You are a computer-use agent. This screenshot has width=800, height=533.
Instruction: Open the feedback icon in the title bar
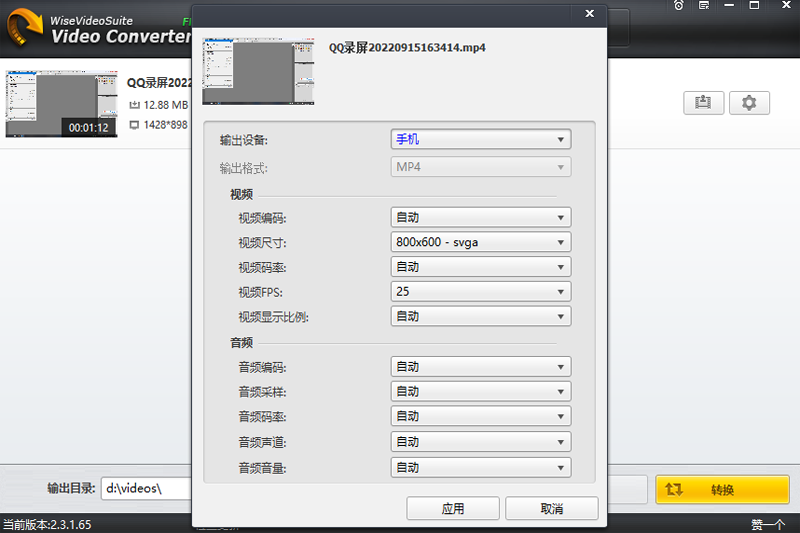click(704, 6)
